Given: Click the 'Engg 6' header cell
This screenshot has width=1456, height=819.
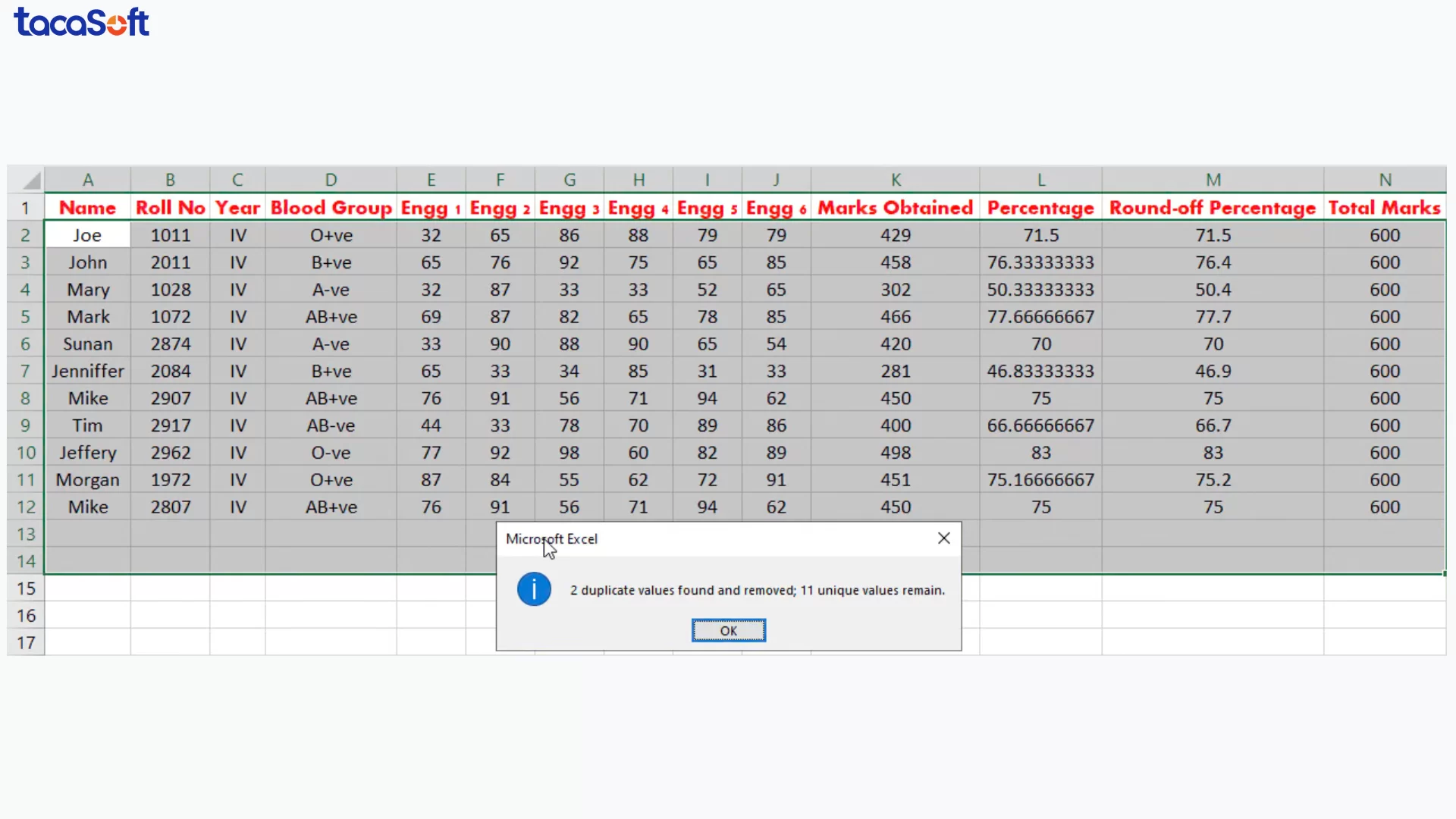Looking at the screenshot, I should tap(776, 208).
